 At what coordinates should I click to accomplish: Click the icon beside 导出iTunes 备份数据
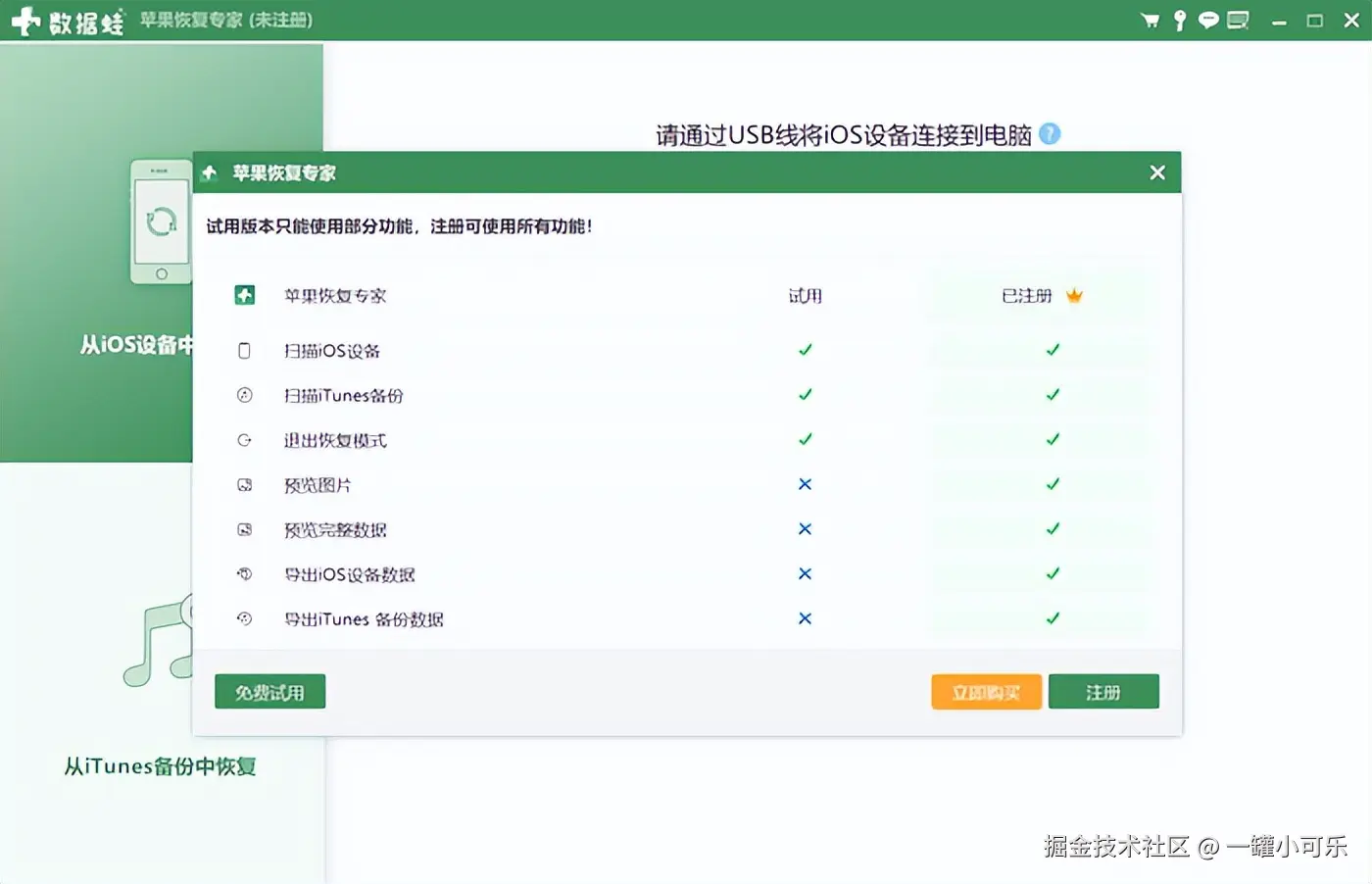(245, 619)
